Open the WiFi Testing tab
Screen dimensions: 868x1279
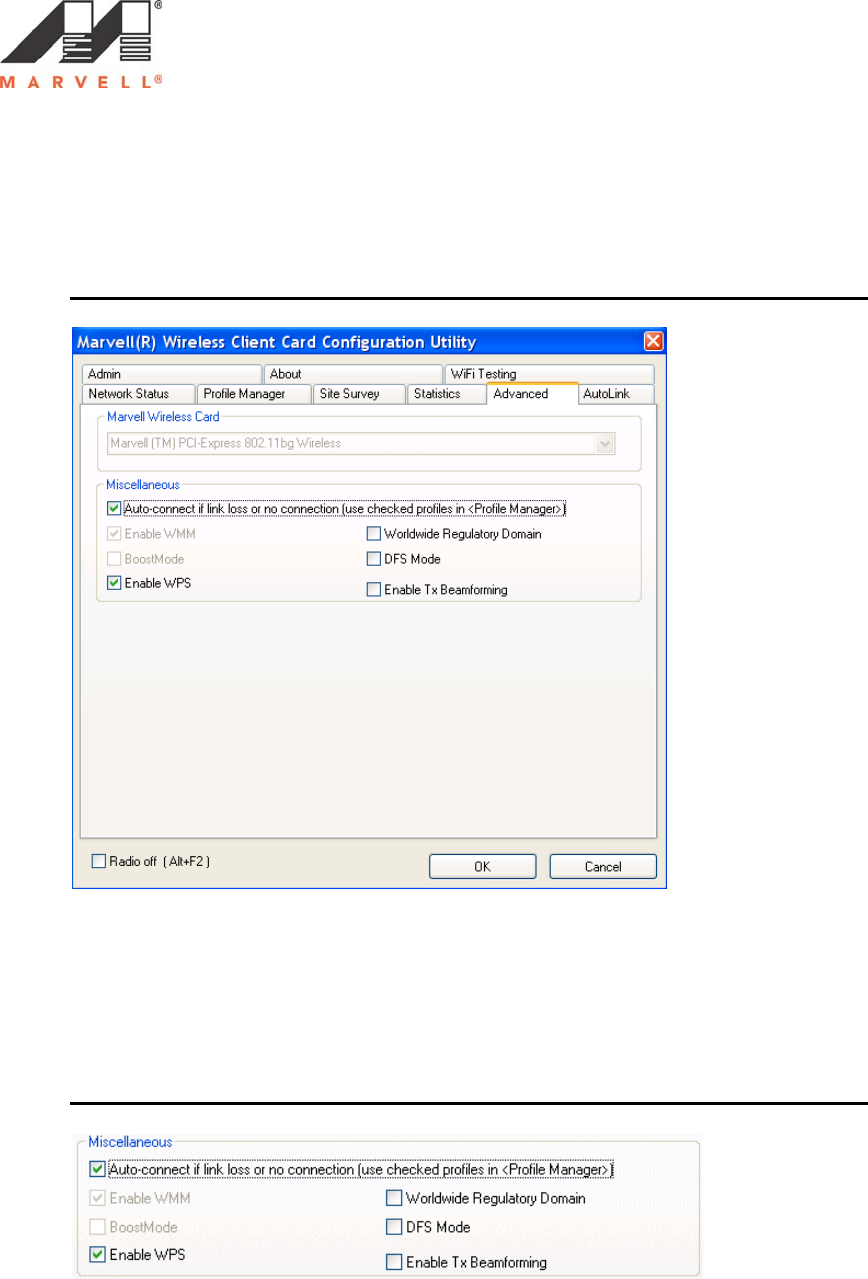pos(549,374)
